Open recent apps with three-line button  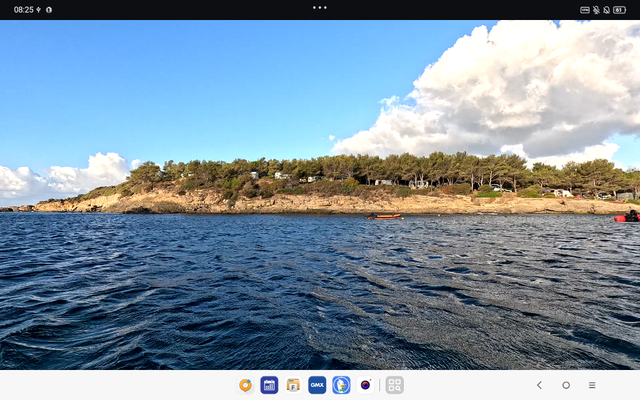[x=592, y=385]
